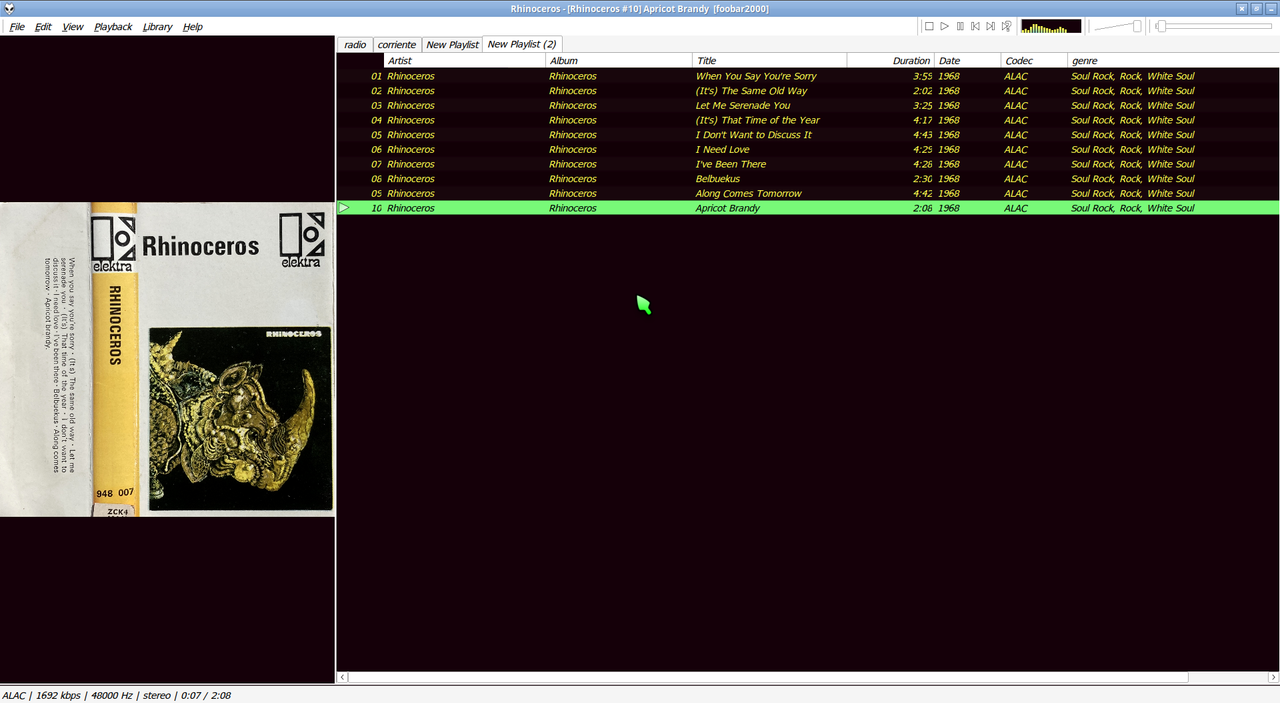Switch to the corriente playlist tab
Image resolution: width=1280 pixels, height=703 pixels.
tap(397, 45)
